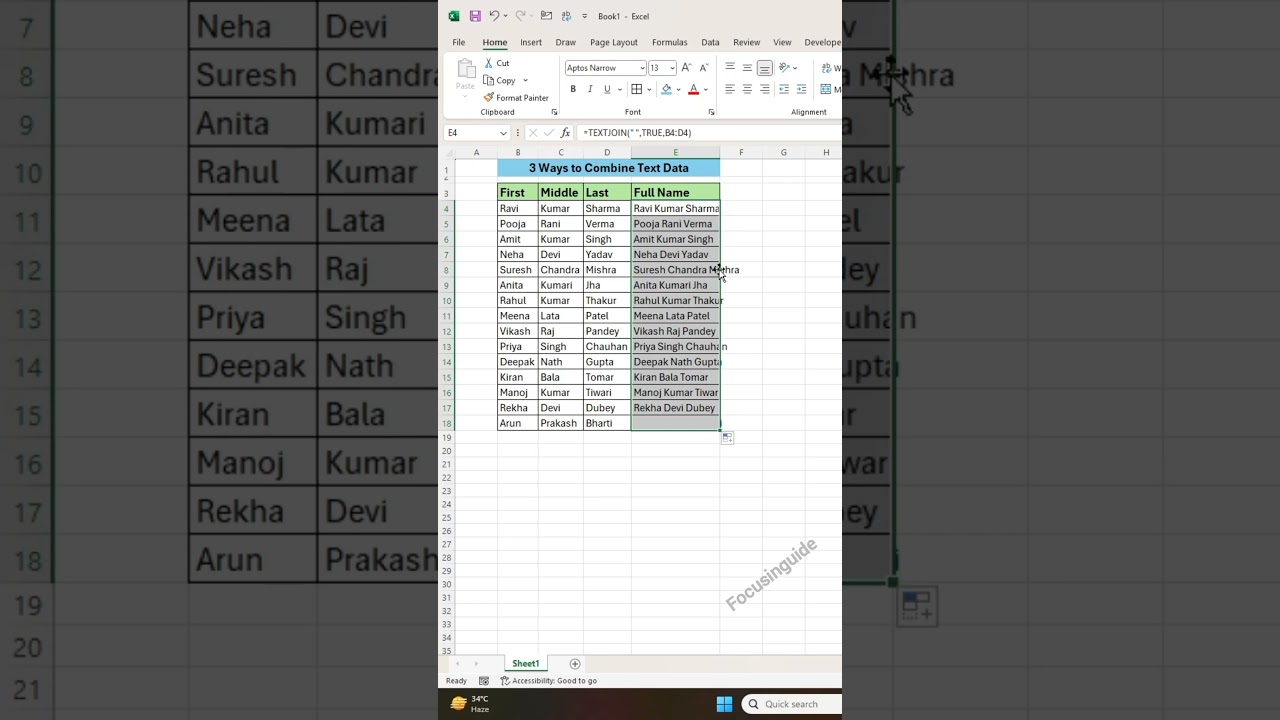Open the Font settings dialog launcher

[x=711, y=112]
